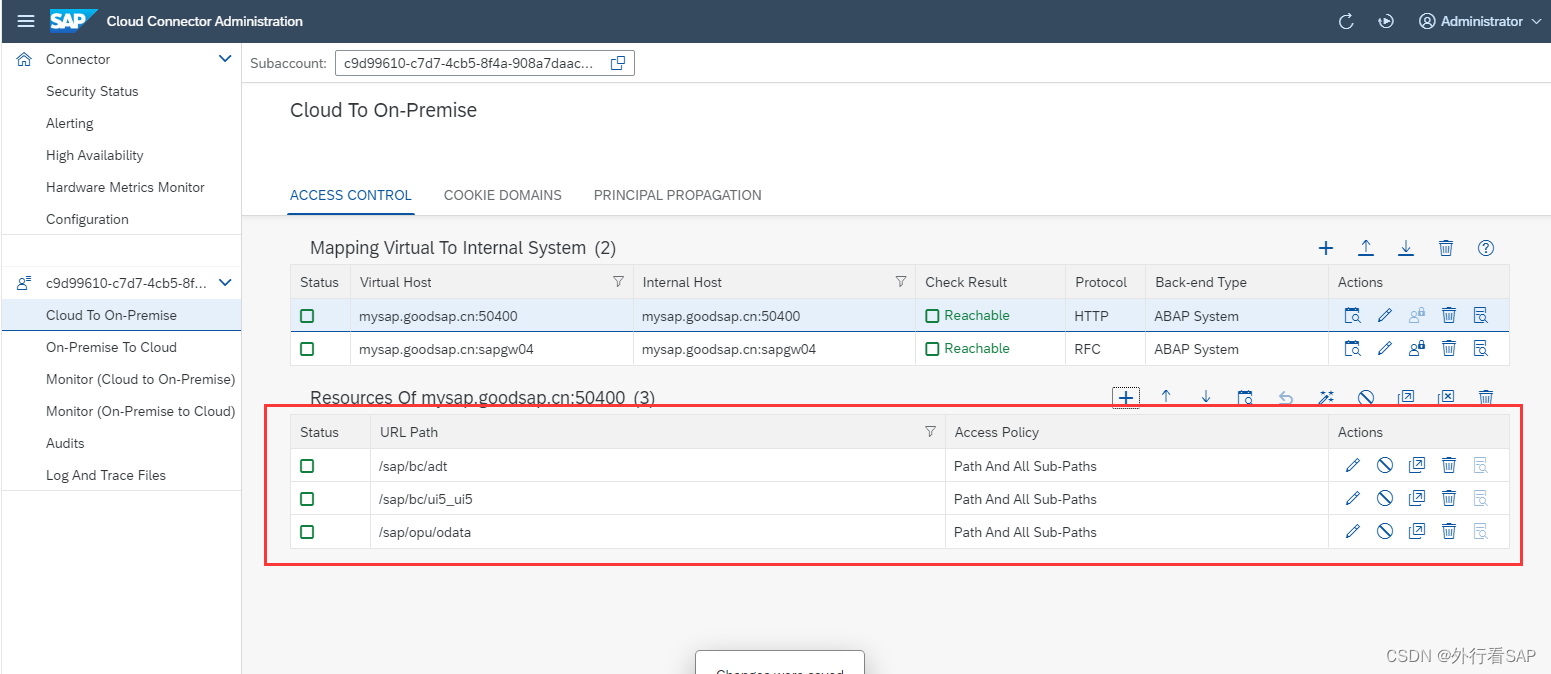Viewport: 1551px width, 674px height.
Task: Edit the mysap.goodsap.cn:sapgw04 mapping
Action: coord(1385,349)
